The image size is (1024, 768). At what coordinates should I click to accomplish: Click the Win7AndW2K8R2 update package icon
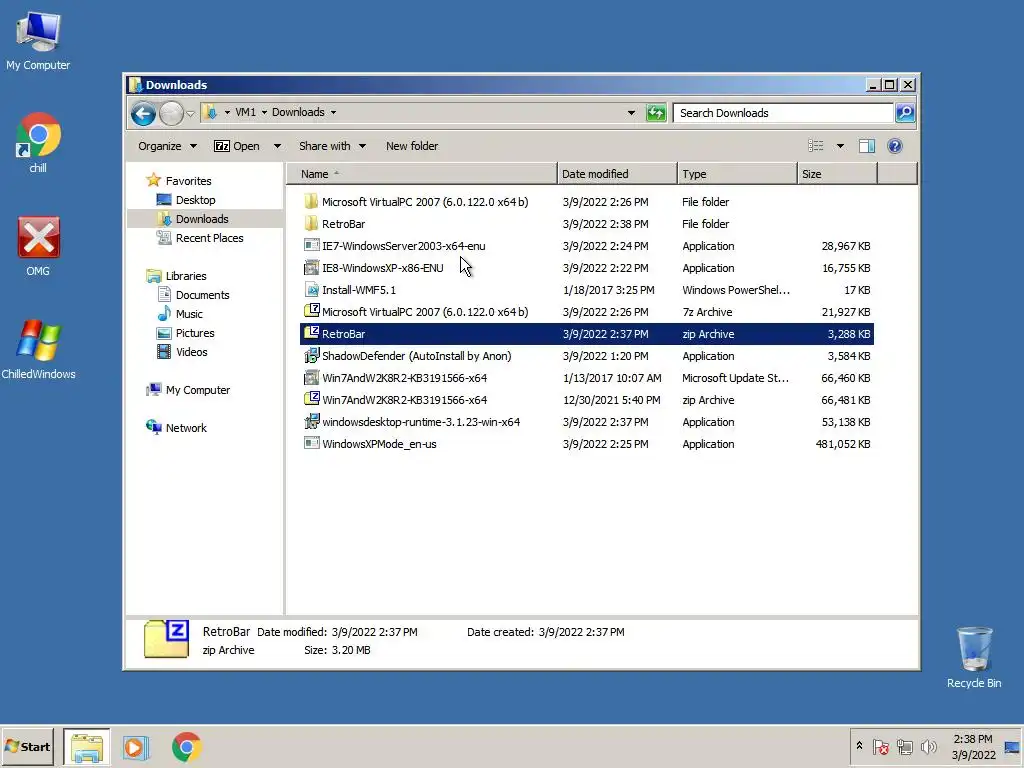[312, 377]
